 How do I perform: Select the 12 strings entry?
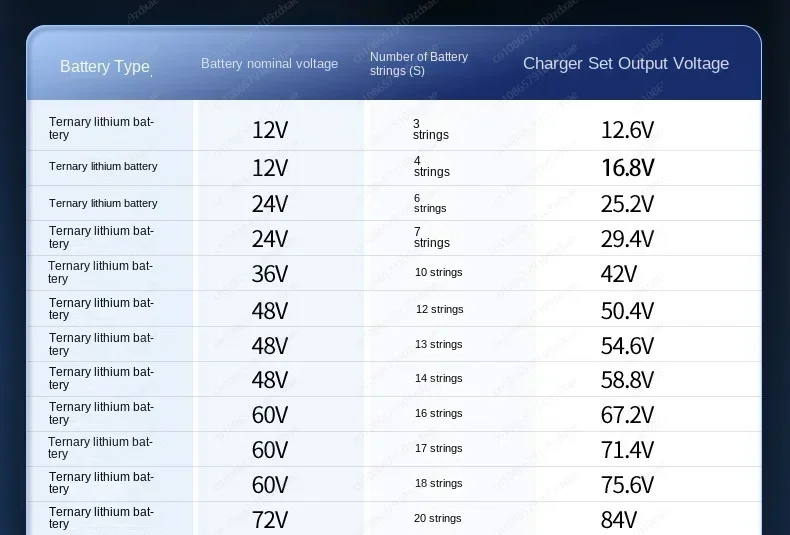[439, 309]
